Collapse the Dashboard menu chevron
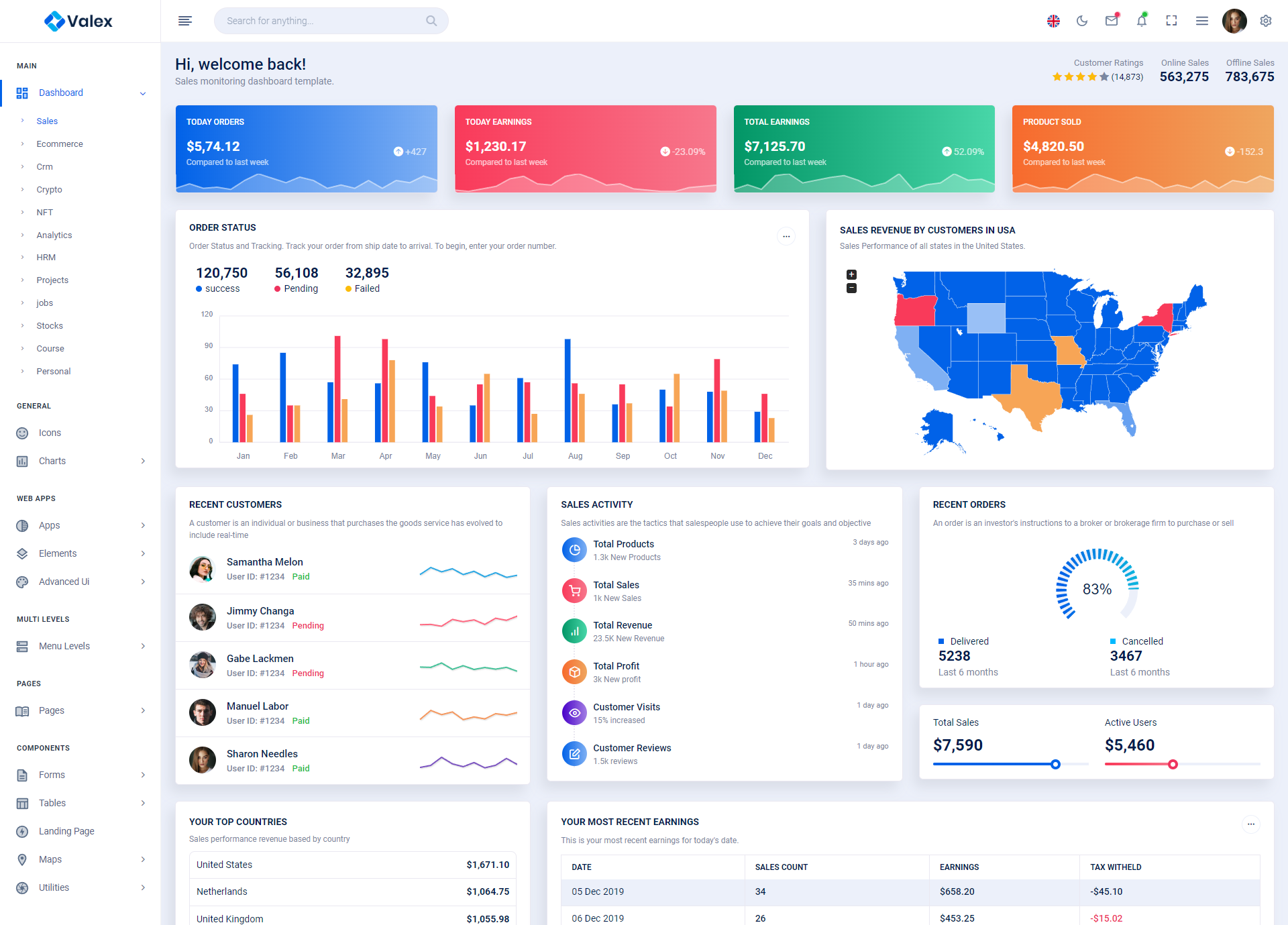1288x925 pixels. click(143, 93)
